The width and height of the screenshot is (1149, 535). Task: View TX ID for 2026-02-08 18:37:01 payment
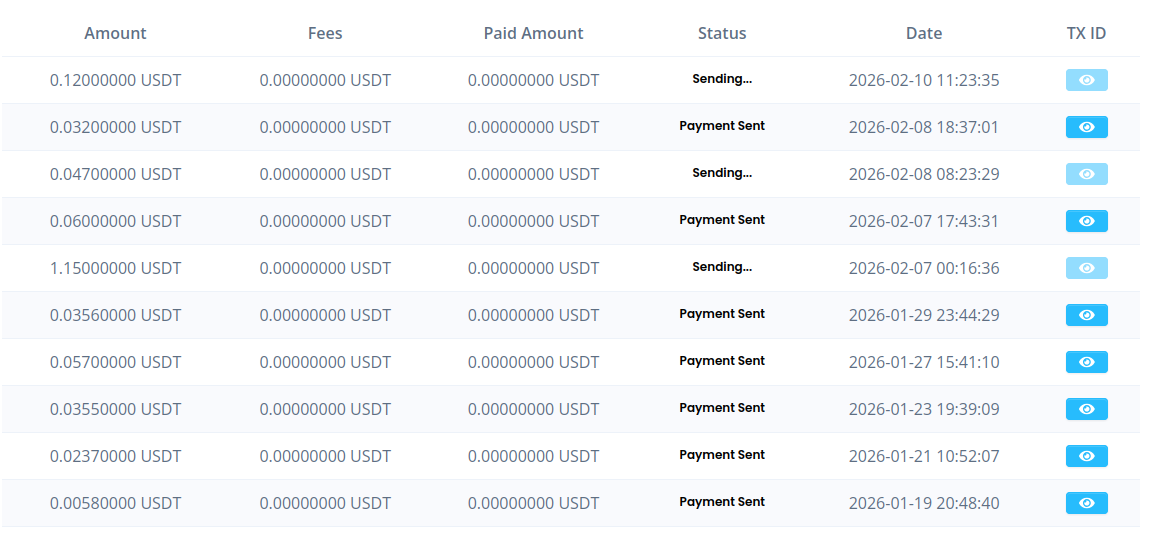[x=1086, y=127]
